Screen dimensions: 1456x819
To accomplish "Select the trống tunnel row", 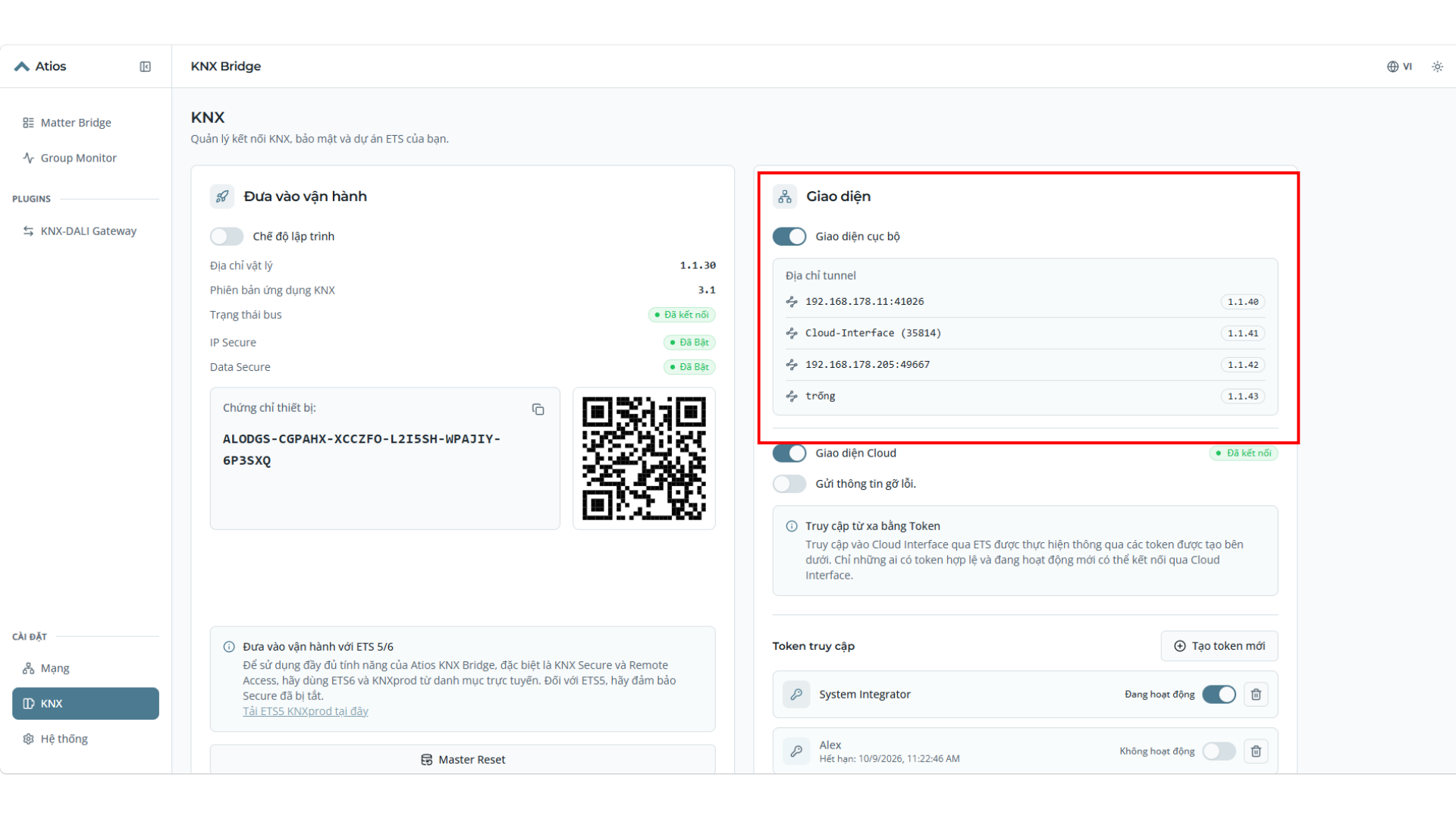I will (1025, 397).
